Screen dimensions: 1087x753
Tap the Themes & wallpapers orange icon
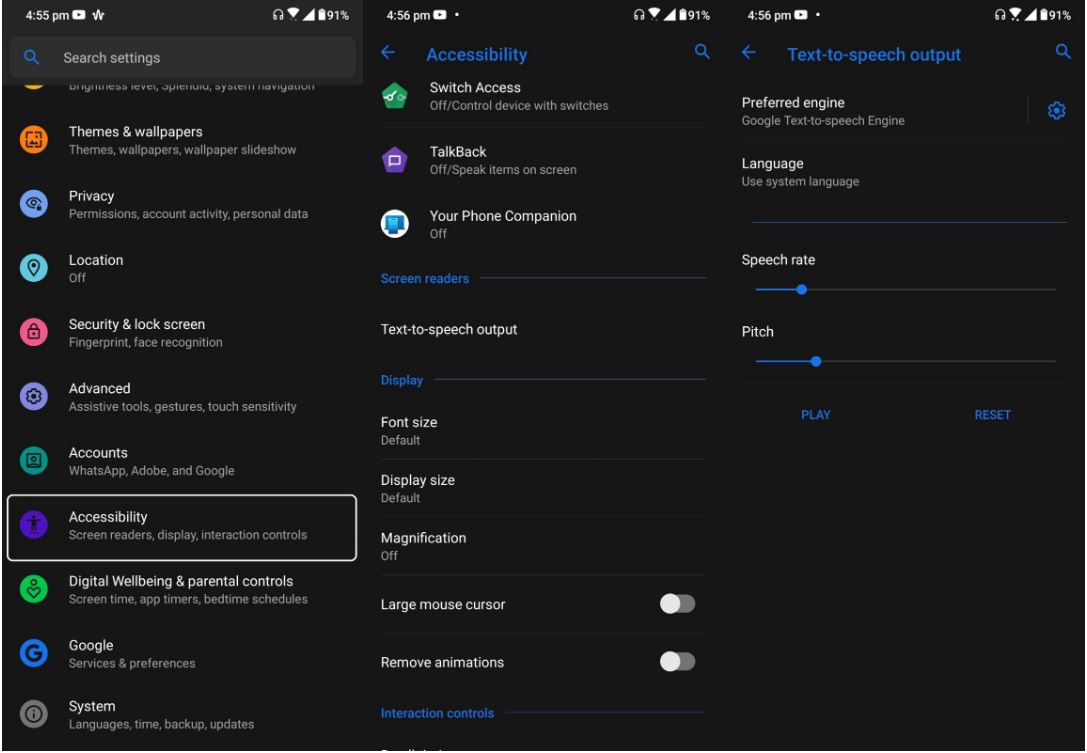[x=33, y=140]
